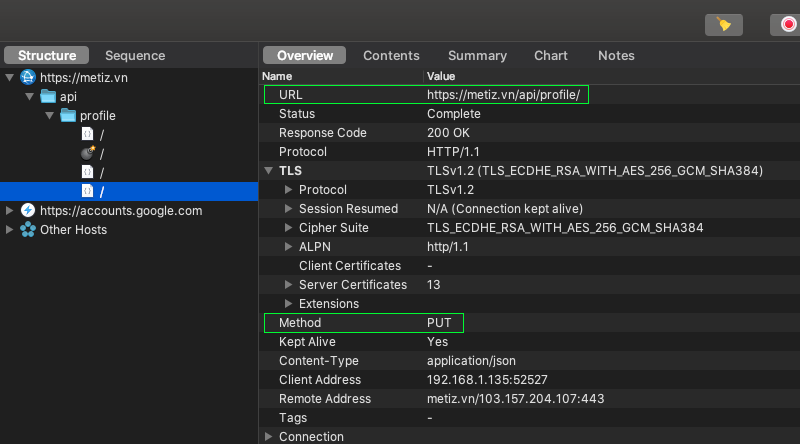
Task: Expand the Extensions row
Action: [x=288, y=303]
